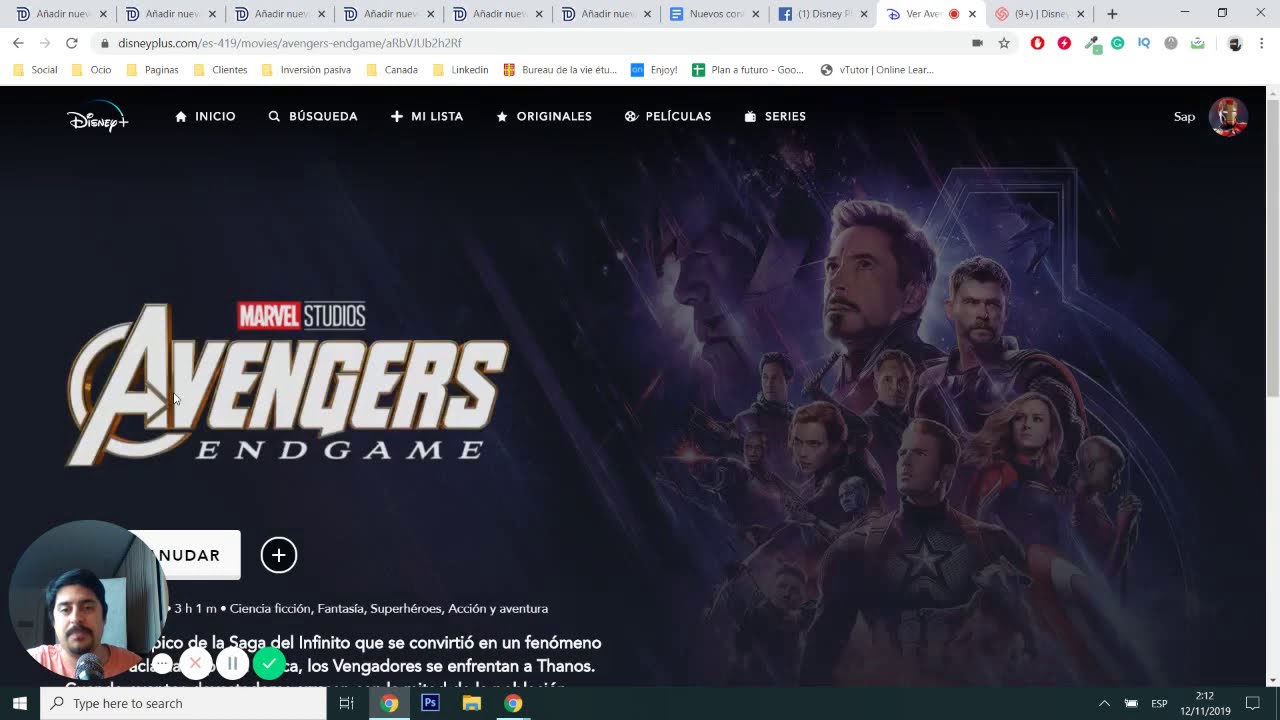
Task: Close the Ver Avengers tab
Action: click(972, 14)
